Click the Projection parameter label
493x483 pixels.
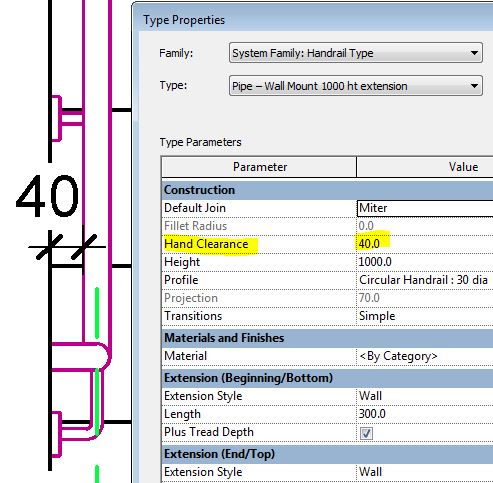pyautogui.click(x=191, y=298)
